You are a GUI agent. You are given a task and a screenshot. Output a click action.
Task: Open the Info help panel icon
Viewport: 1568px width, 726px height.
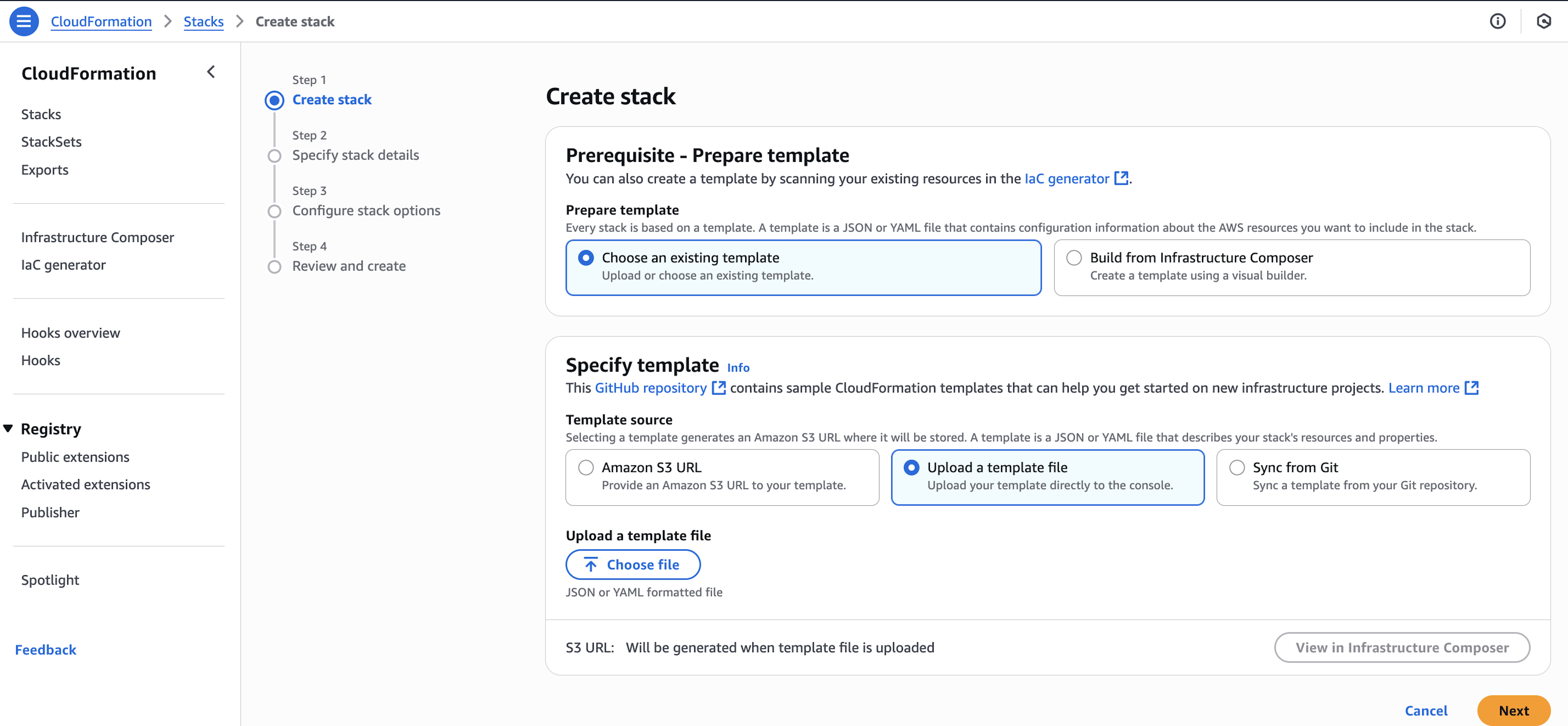[1498, 21]
